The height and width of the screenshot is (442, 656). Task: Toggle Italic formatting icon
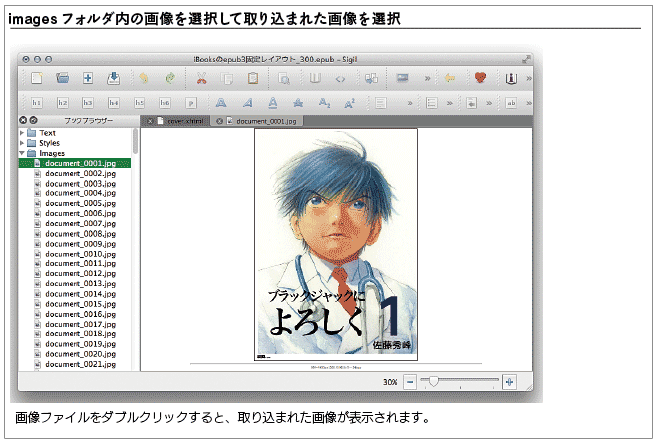(247, 103)
